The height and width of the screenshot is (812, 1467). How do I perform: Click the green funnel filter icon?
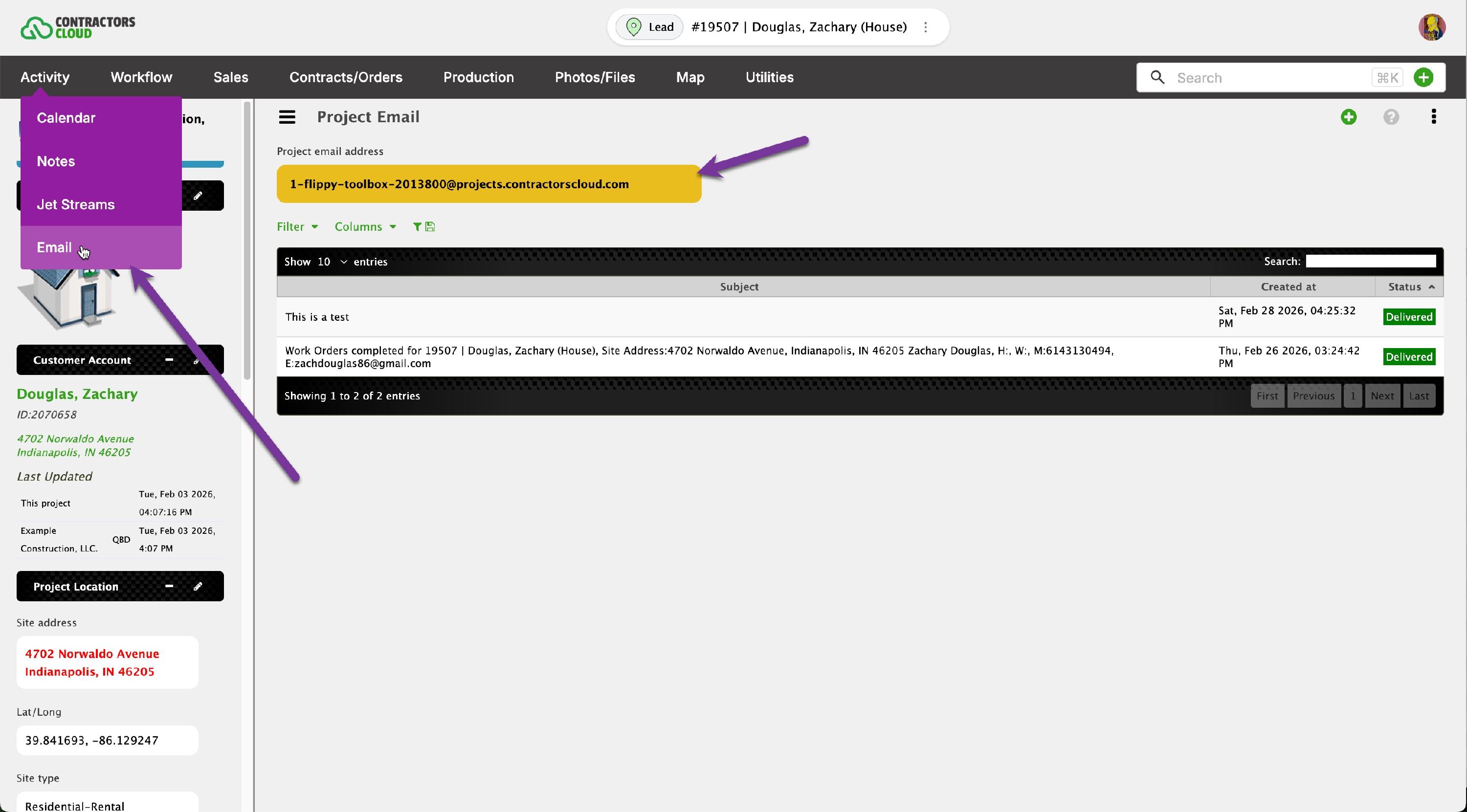(x=417, y=227)
